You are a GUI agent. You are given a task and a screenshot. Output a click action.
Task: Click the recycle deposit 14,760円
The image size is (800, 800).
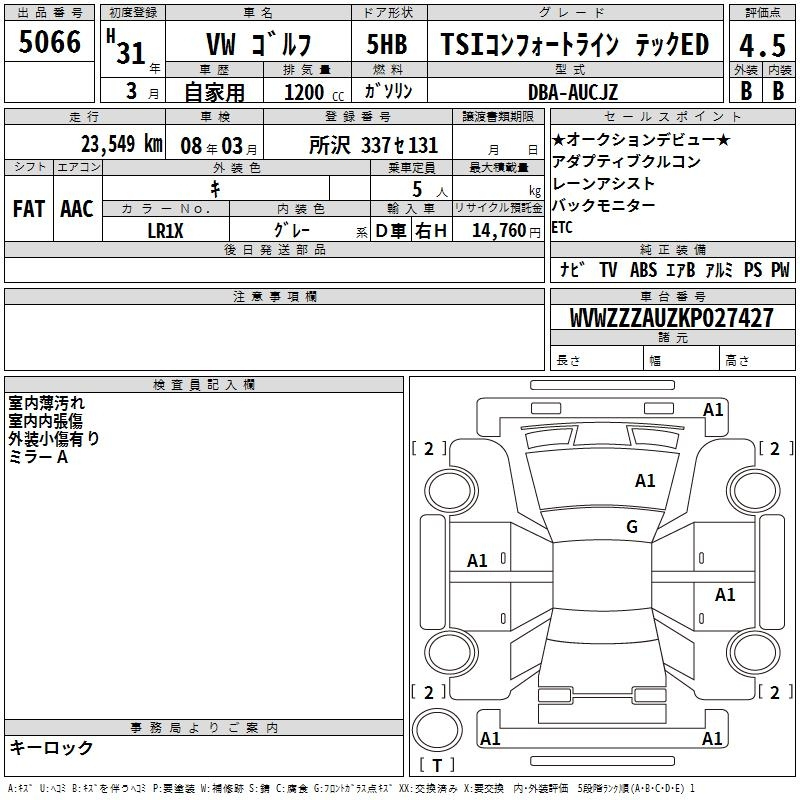click(506, 231)
